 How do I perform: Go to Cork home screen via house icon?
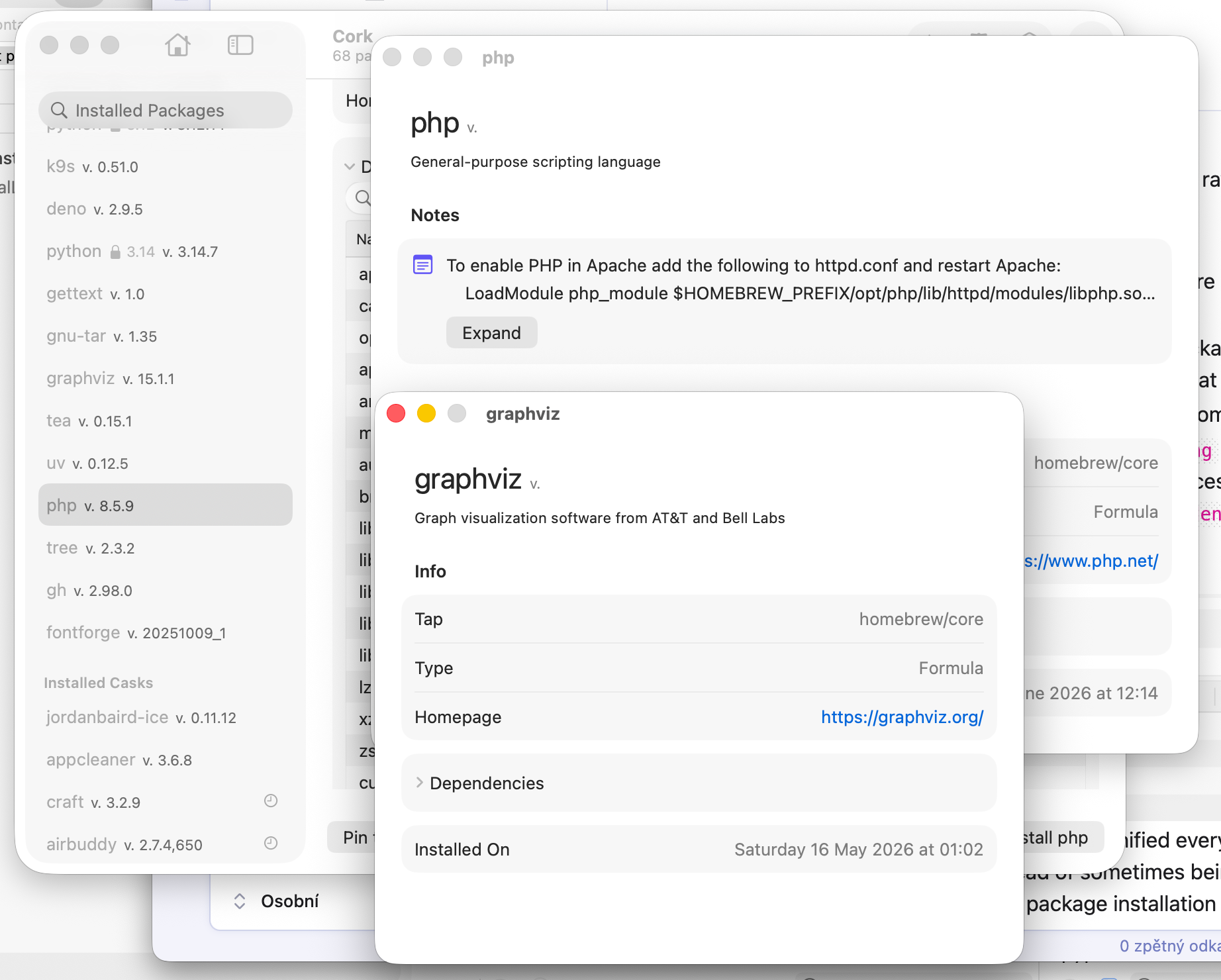click(177, 45)
